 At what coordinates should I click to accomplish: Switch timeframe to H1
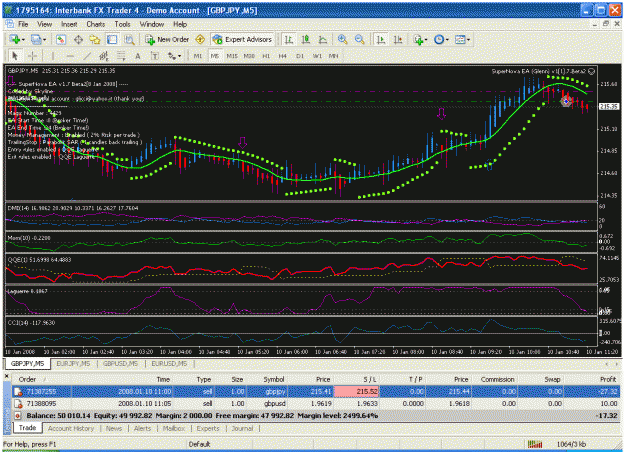(x=266, y=56)
